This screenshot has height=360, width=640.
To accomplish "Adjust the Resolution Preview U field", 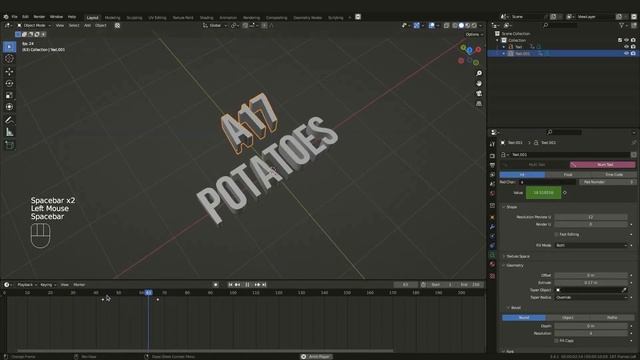I will 591,217.
